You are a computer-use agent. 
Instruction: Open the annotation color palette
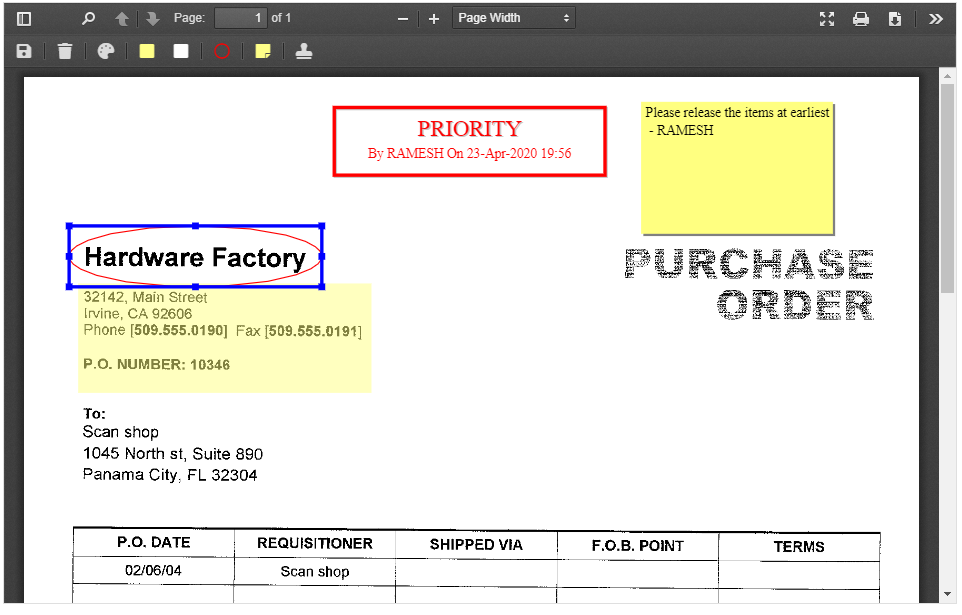coord(104,50)
